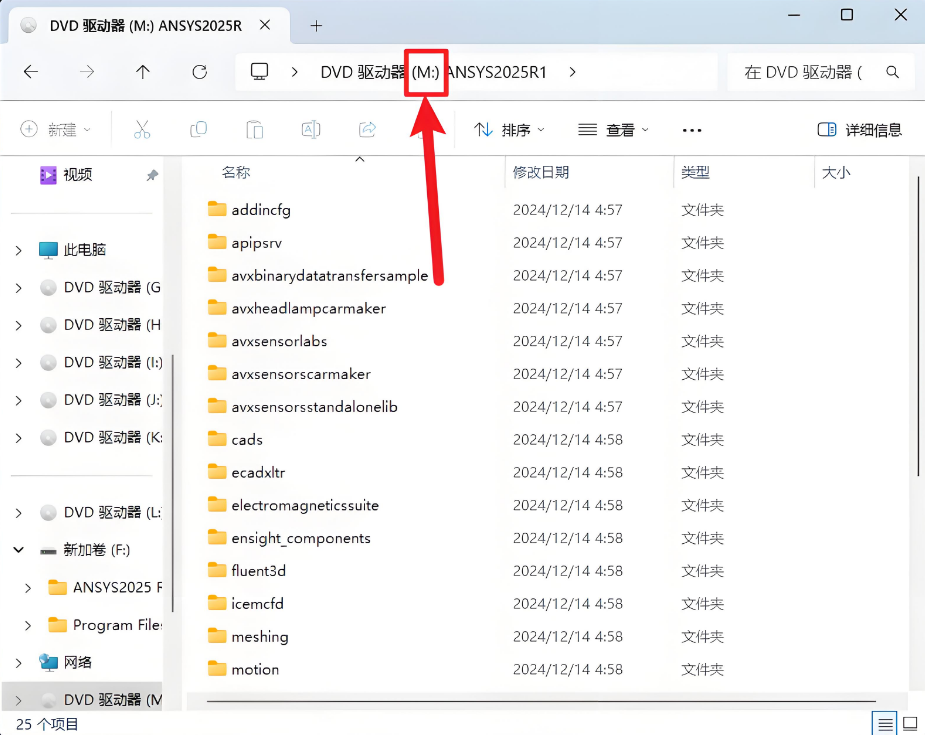Expand DVD 驱动器 (G:) tree node

coord(19,288)
